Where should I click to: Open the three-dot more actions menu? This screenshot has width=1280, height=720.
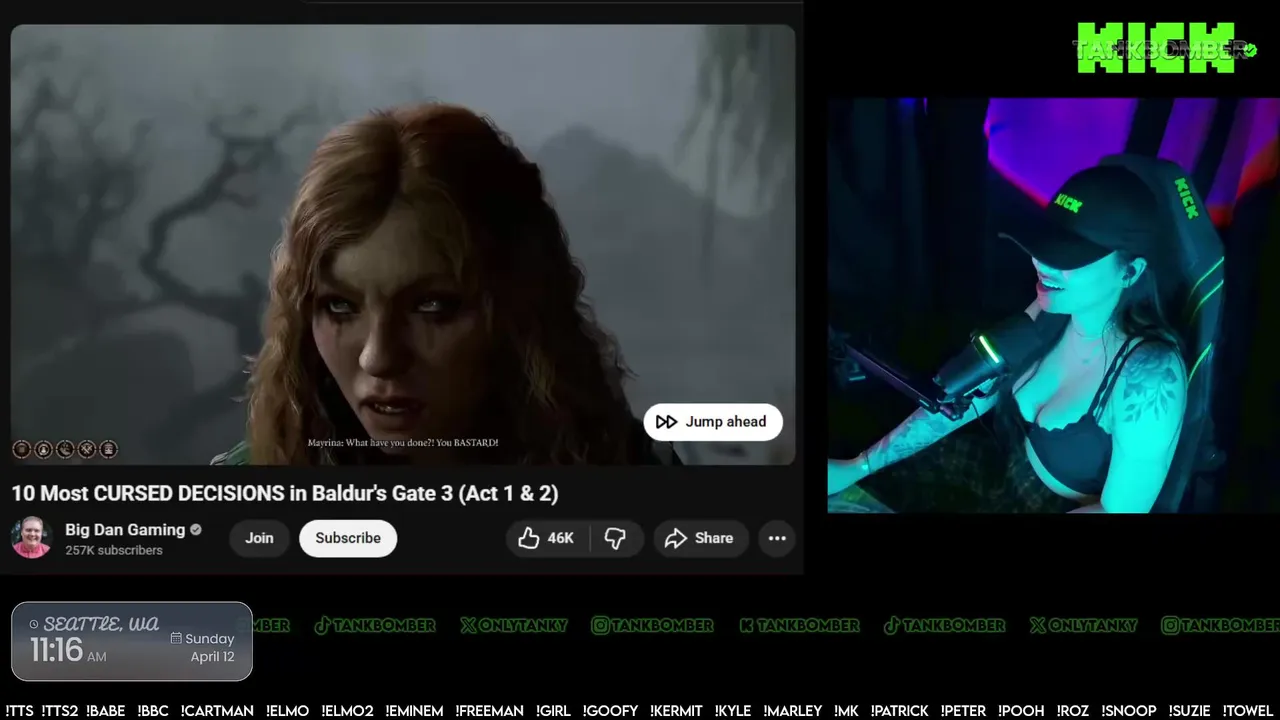point(777,538)
